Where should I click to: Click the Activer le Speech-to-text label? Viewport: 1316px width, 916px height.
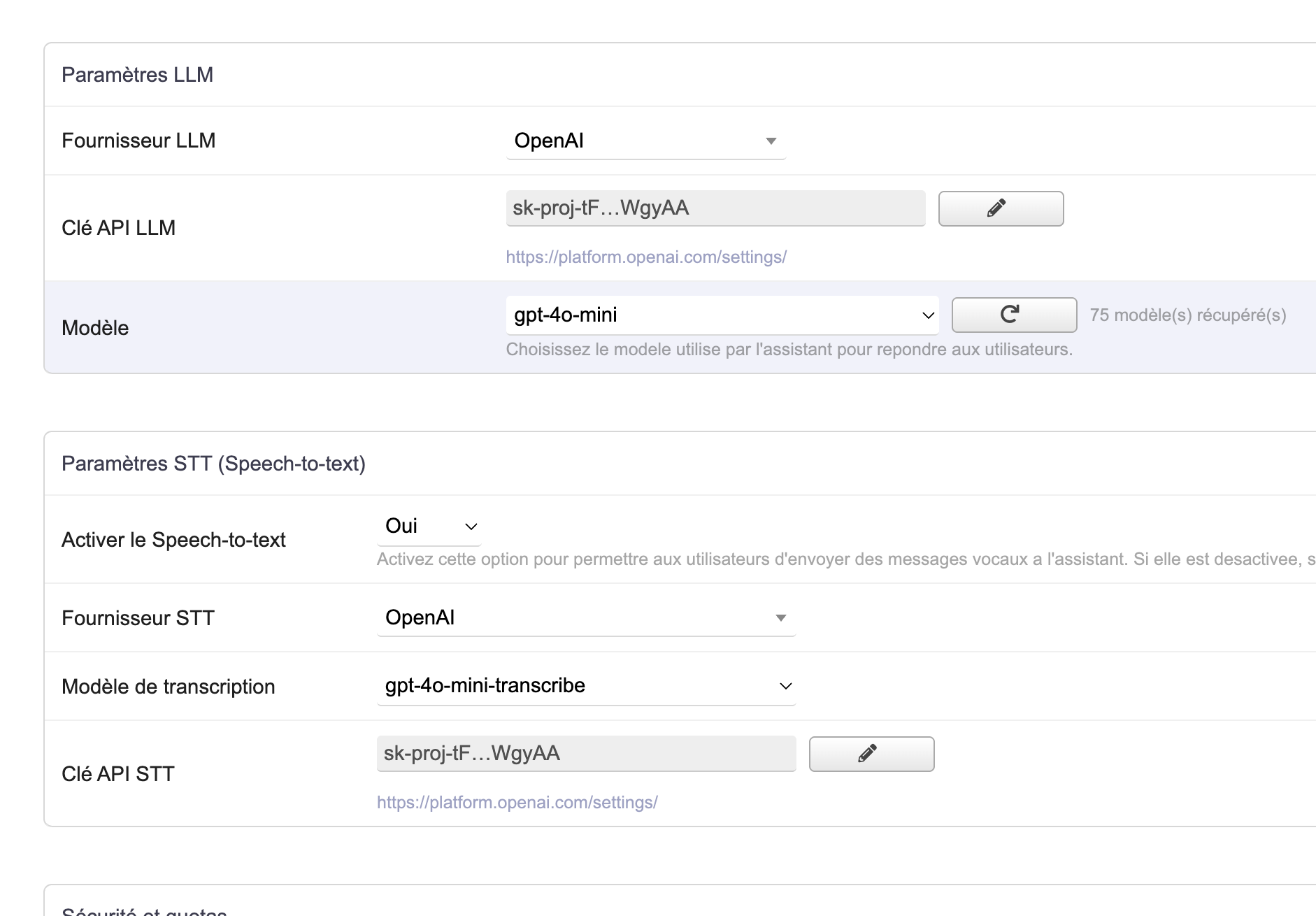173,540
